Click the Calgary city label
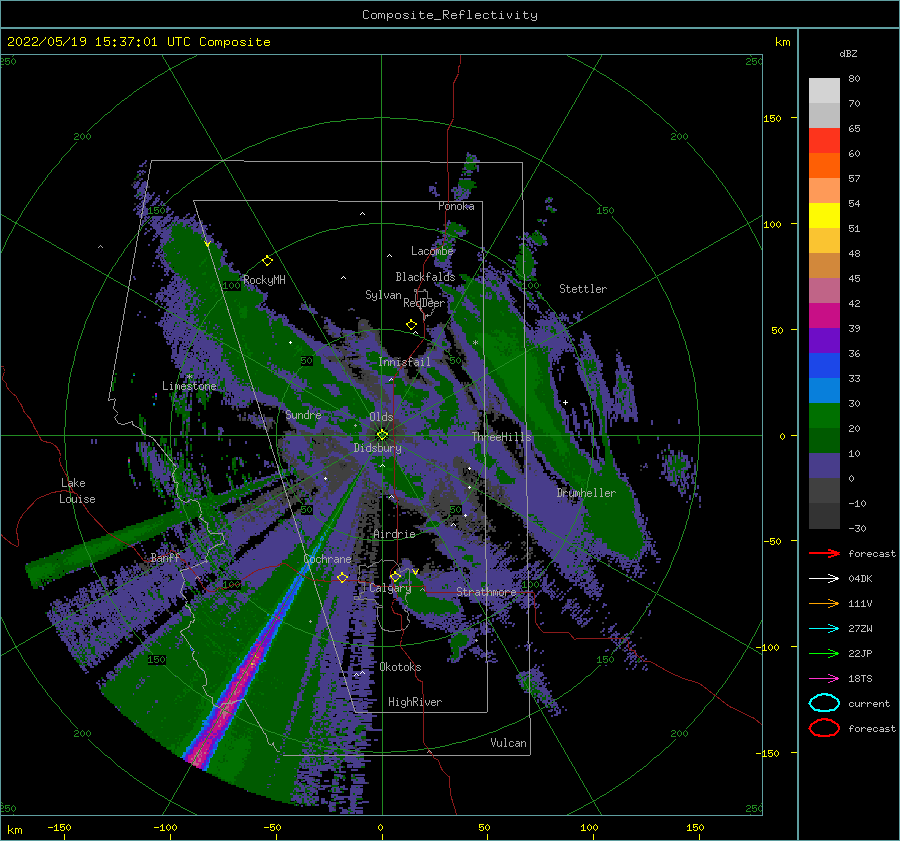 click(x=390, y=588)
